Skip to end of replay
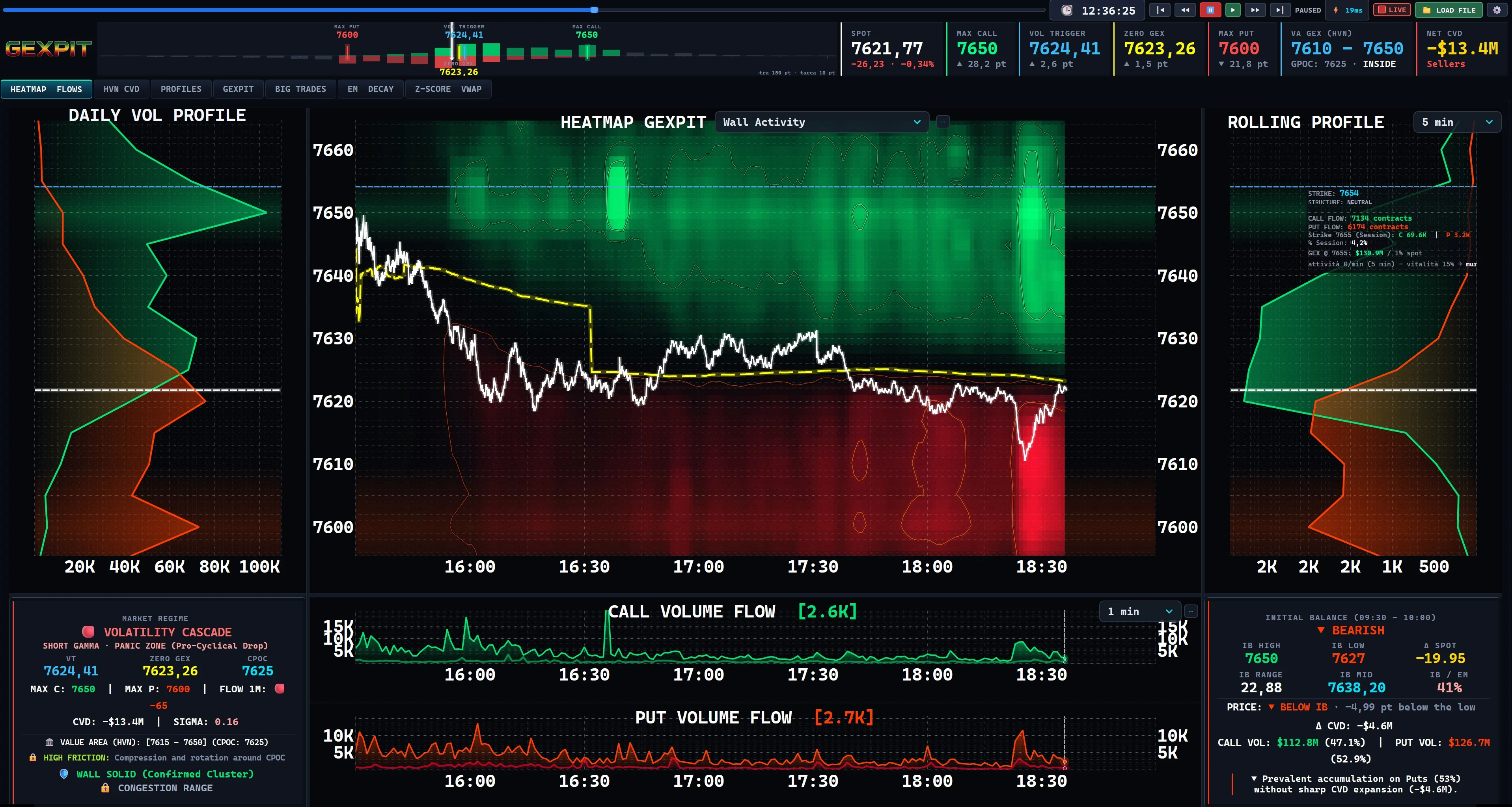 (1280, 10)
